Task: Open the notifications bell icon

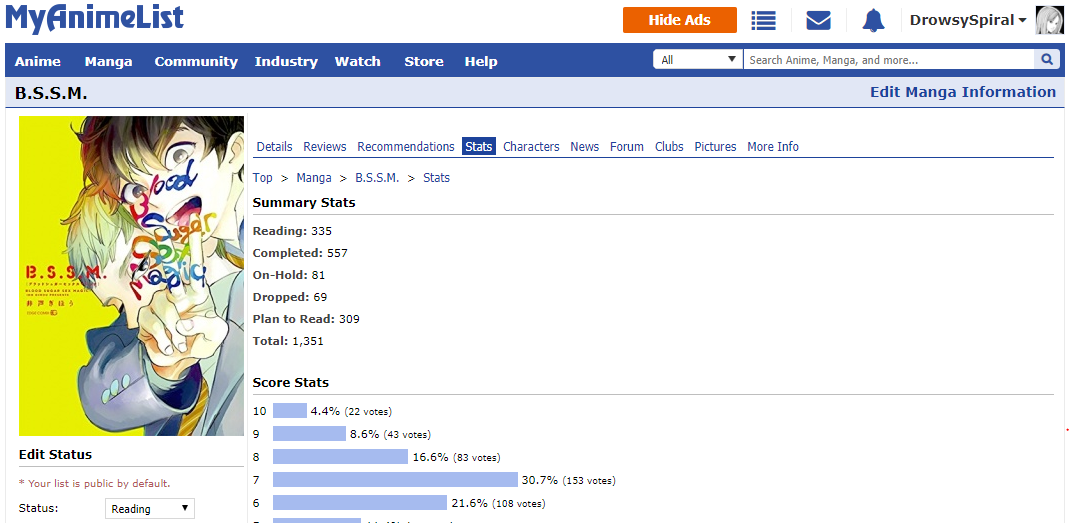Action: coord(873,20)
